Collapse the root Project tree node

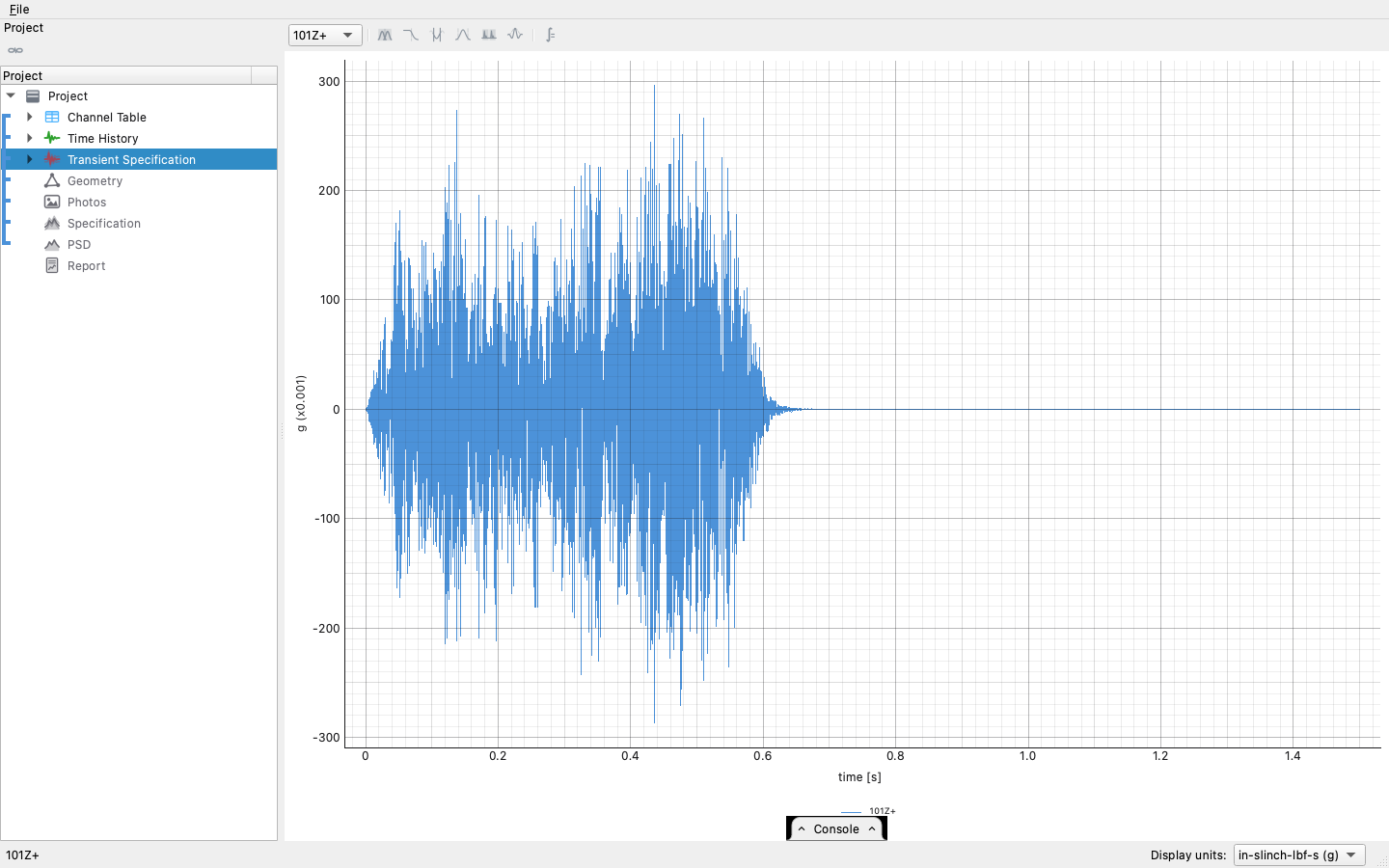(11, 95)
